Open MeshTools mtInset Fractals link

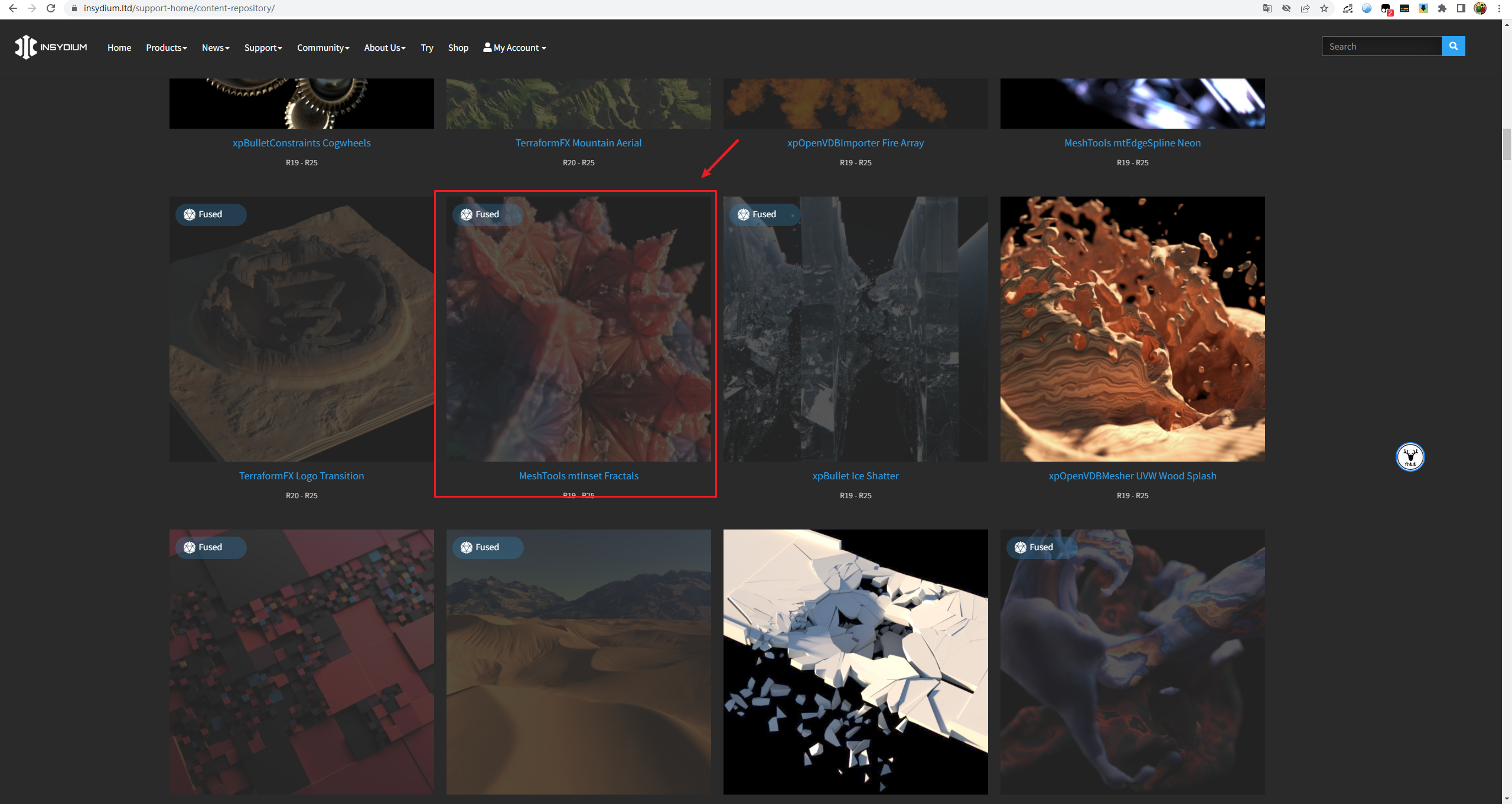click(x=578, y=476)
